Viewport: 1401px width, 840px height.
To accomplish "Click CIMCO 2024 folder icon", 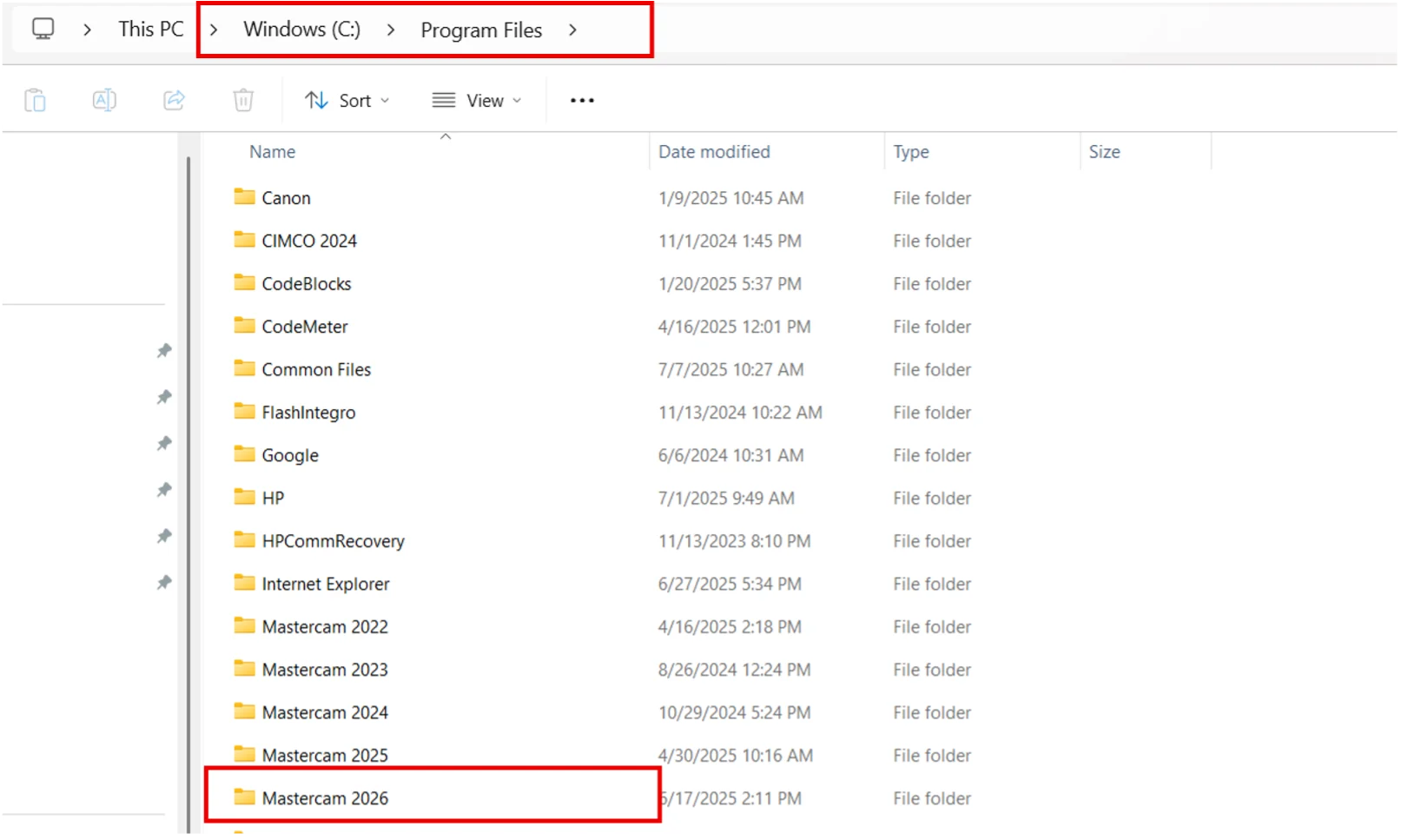I will 244,239.
